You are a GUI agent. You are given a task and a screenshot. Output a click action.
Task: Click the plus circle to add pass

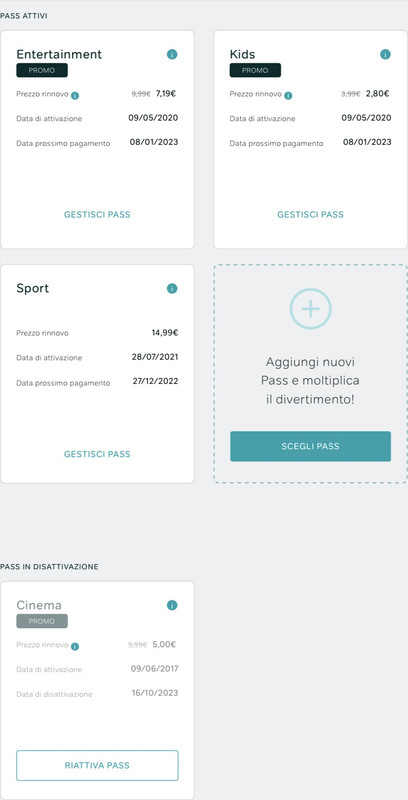(311, 309)
